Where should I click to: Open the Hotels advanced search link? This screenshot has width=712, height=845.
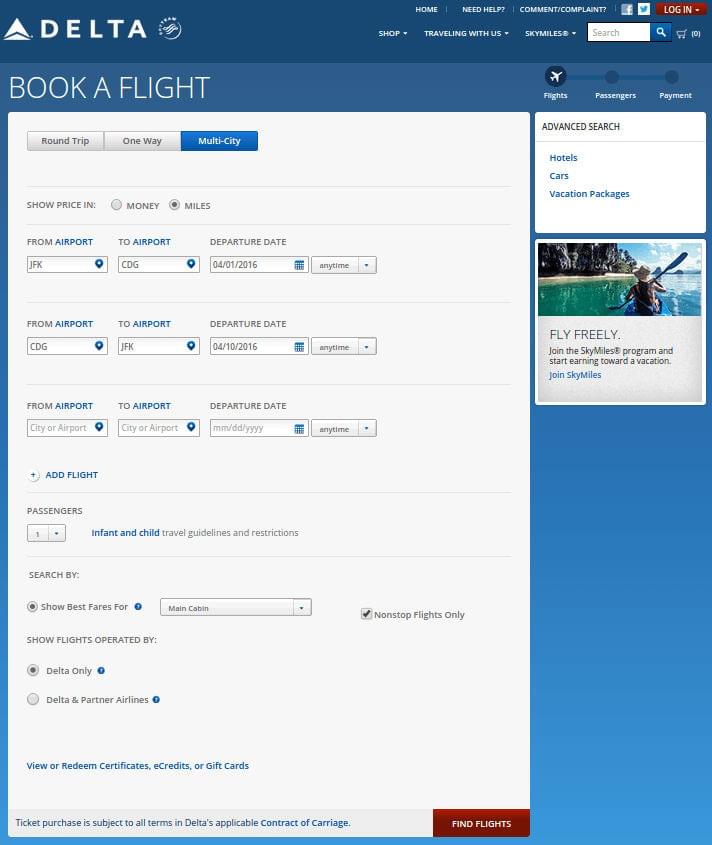563,158
